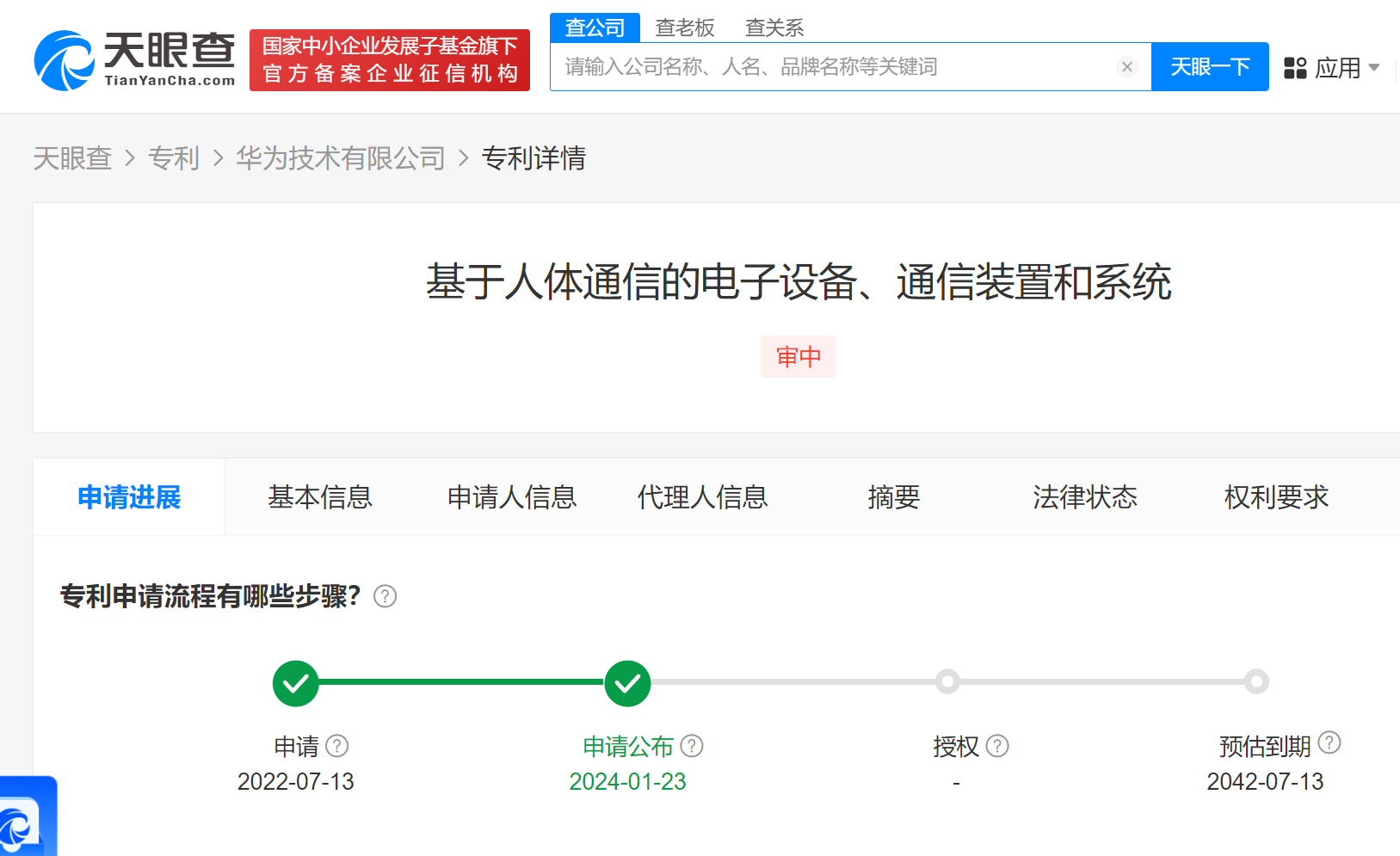Click the TianYanCha logo
The width and height of the screenshot is (1400, 856).
135,60
